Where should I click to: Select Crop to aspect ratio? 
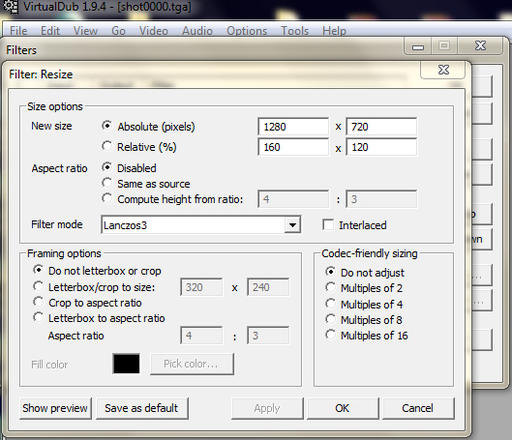(38, 302)
